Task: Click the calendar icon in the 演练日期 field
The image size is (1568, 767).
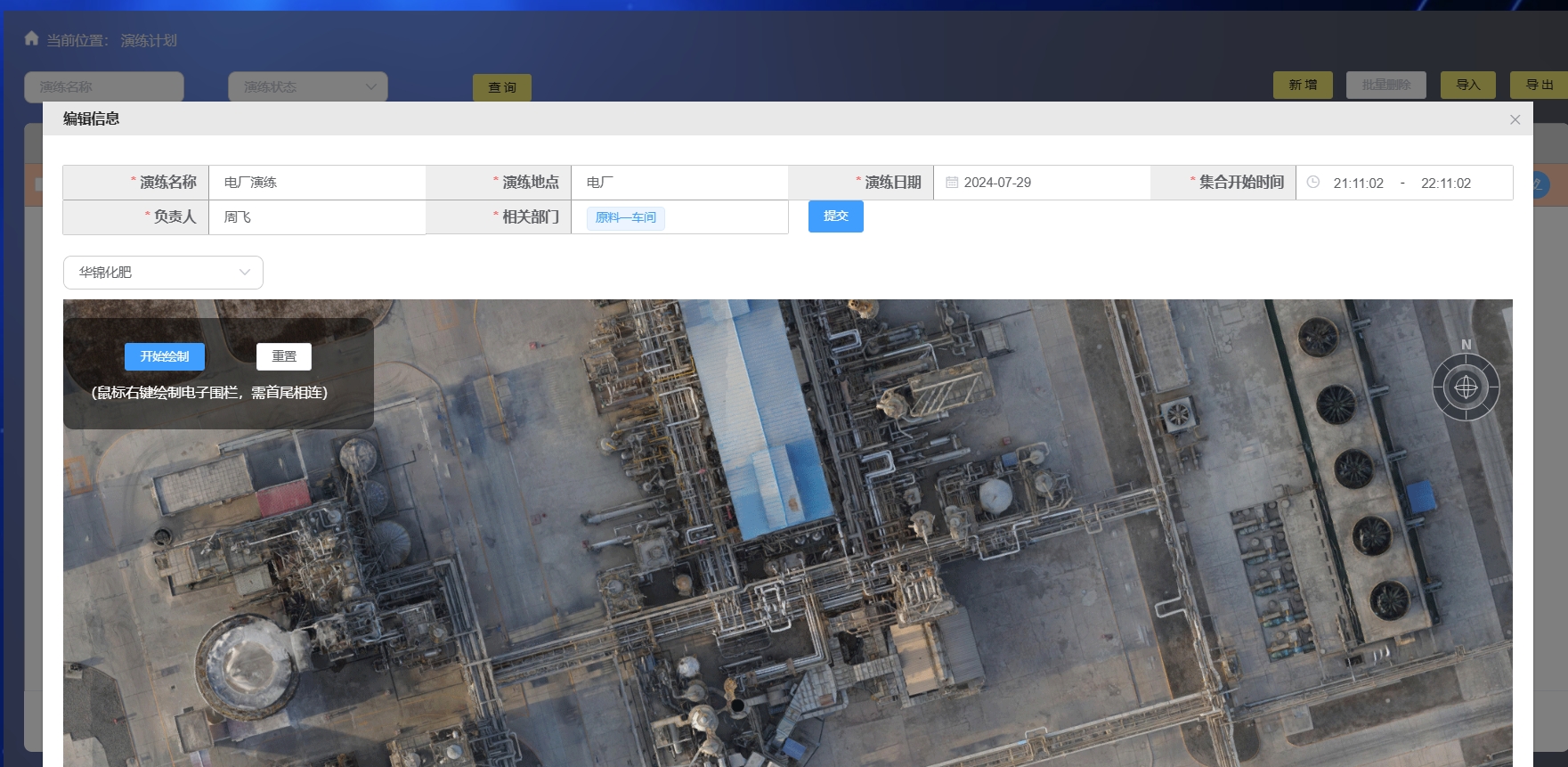Action: pyautogui.click(x=952, y=183)
